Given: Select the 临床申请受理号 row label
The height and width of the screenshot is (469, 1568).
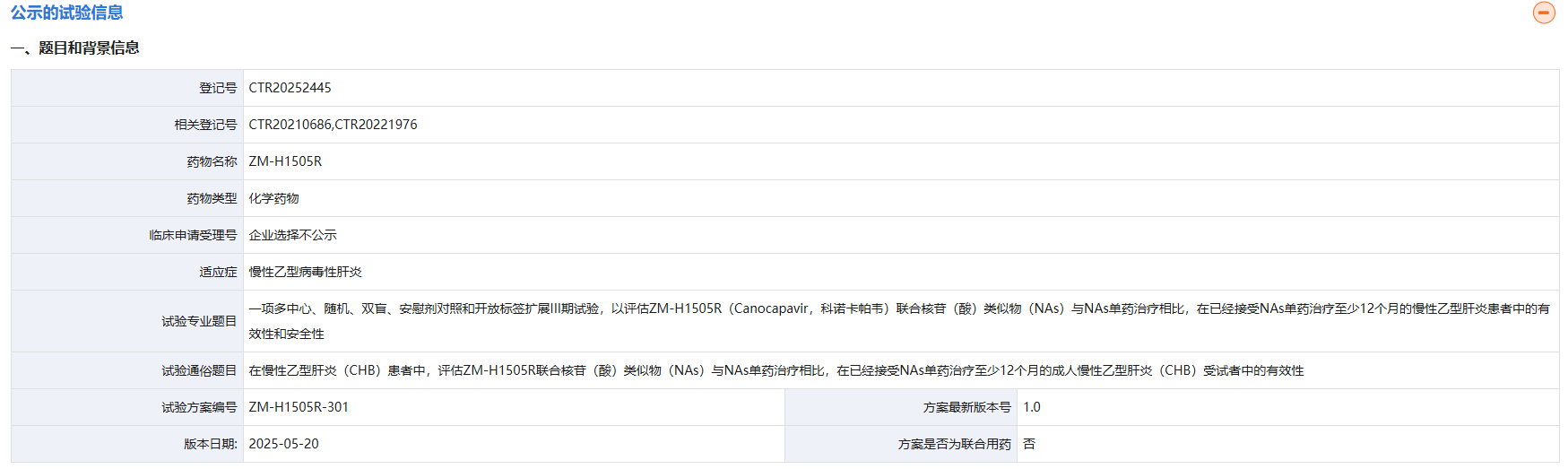Looking at the screenshot, I should 193,235.
